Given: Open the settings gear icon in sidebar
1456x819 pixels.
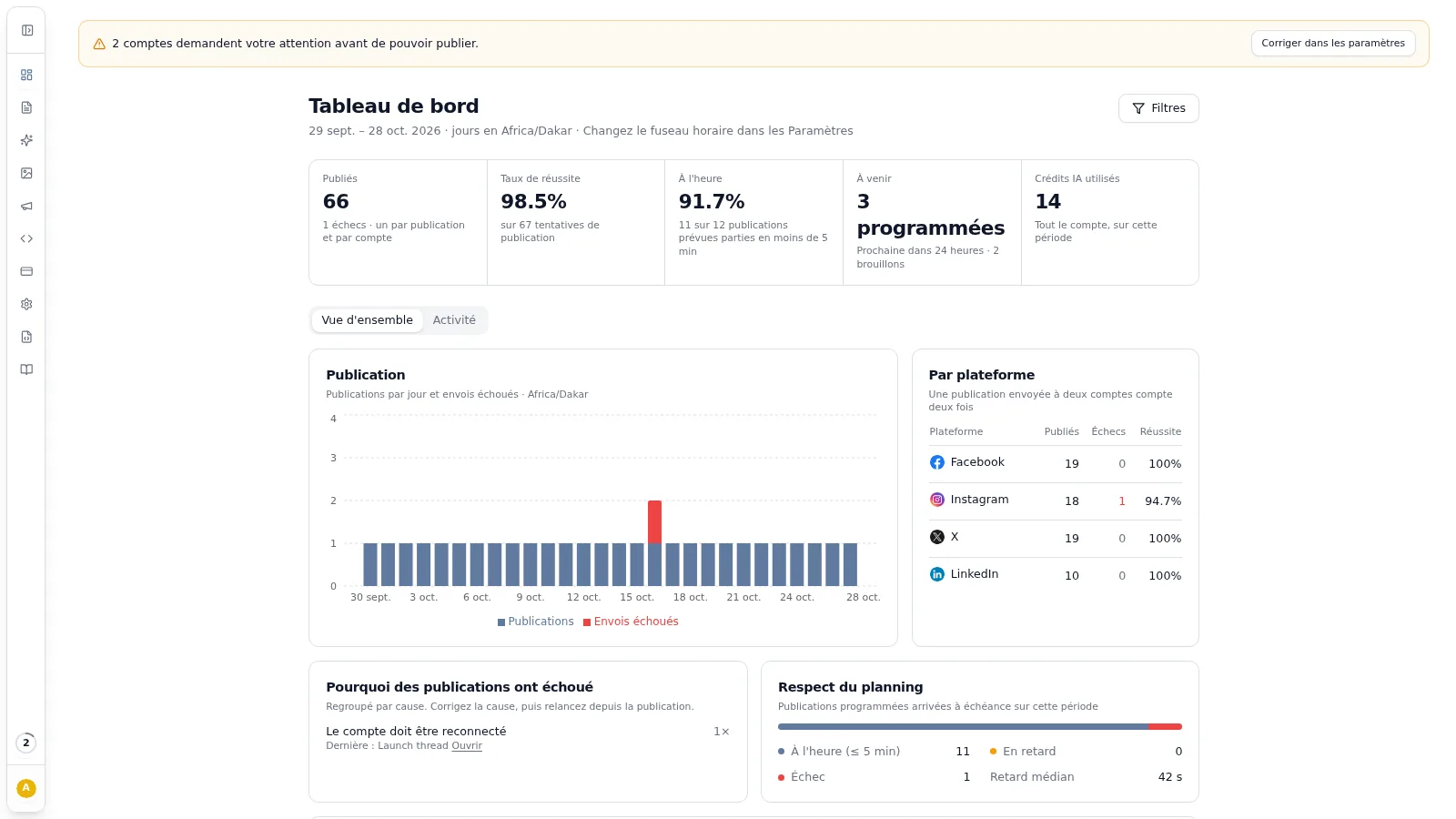Looking at the screenshot, I should point(26,304).
